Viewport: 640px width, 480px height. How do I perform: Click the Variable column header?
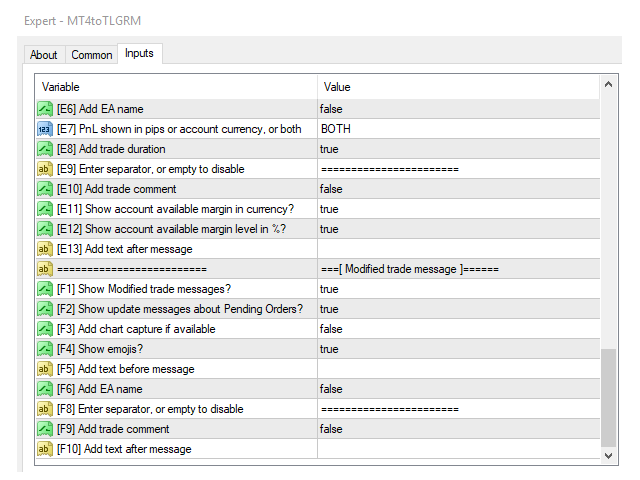click(176, 87)
